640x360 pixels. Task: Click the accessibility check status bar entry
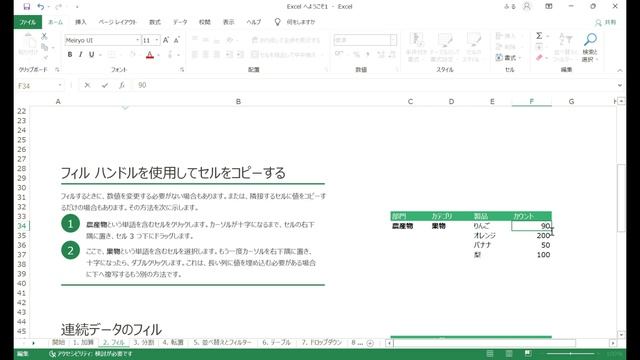[x=91, y=353]
